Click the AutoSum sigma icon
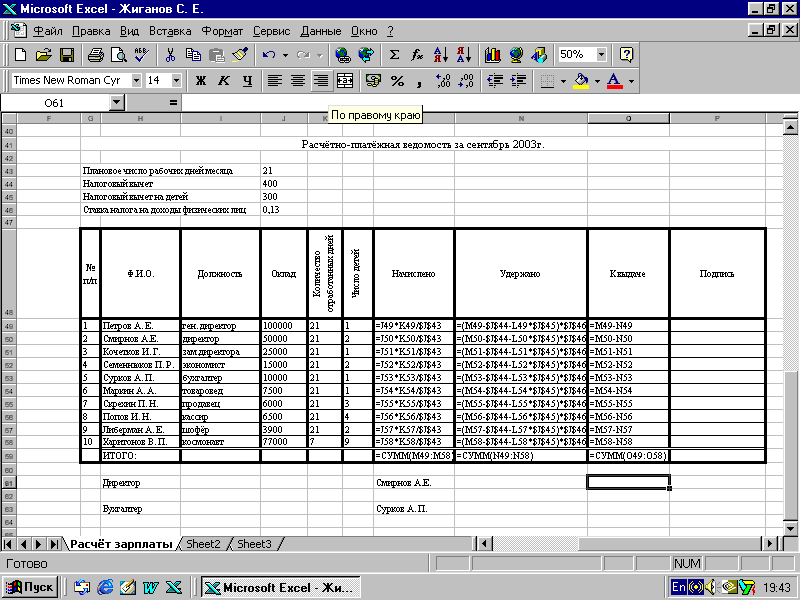Viewport: 800px width, 600px height. (x=394, y=55)
